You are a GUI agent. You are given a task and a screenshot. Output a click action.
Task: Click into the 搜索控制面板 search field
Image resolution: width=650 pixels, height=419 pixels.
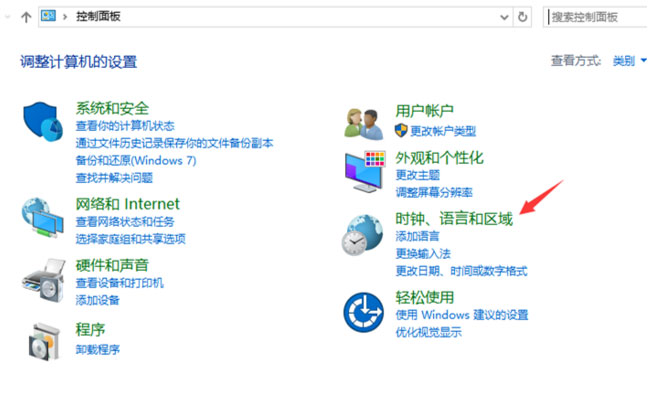coord(597,17)
